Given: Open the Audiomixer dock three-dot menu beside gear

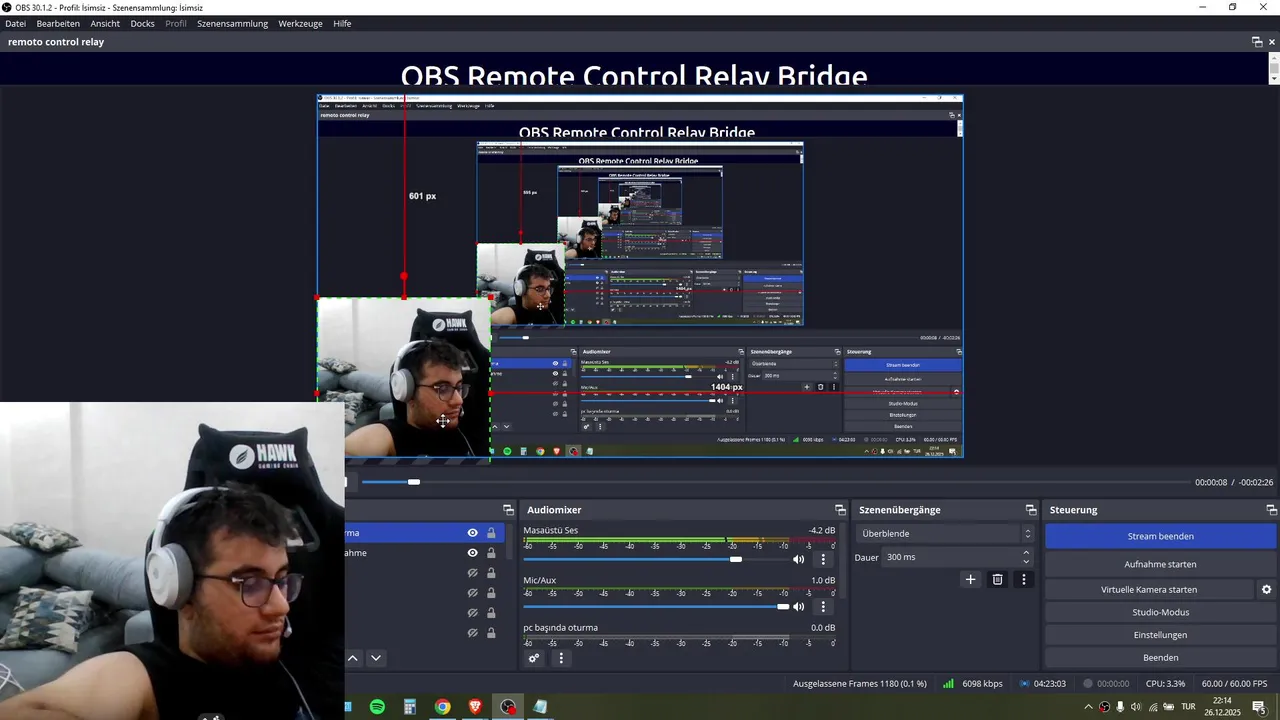Looking at the screenshot, I should [561, 658].
